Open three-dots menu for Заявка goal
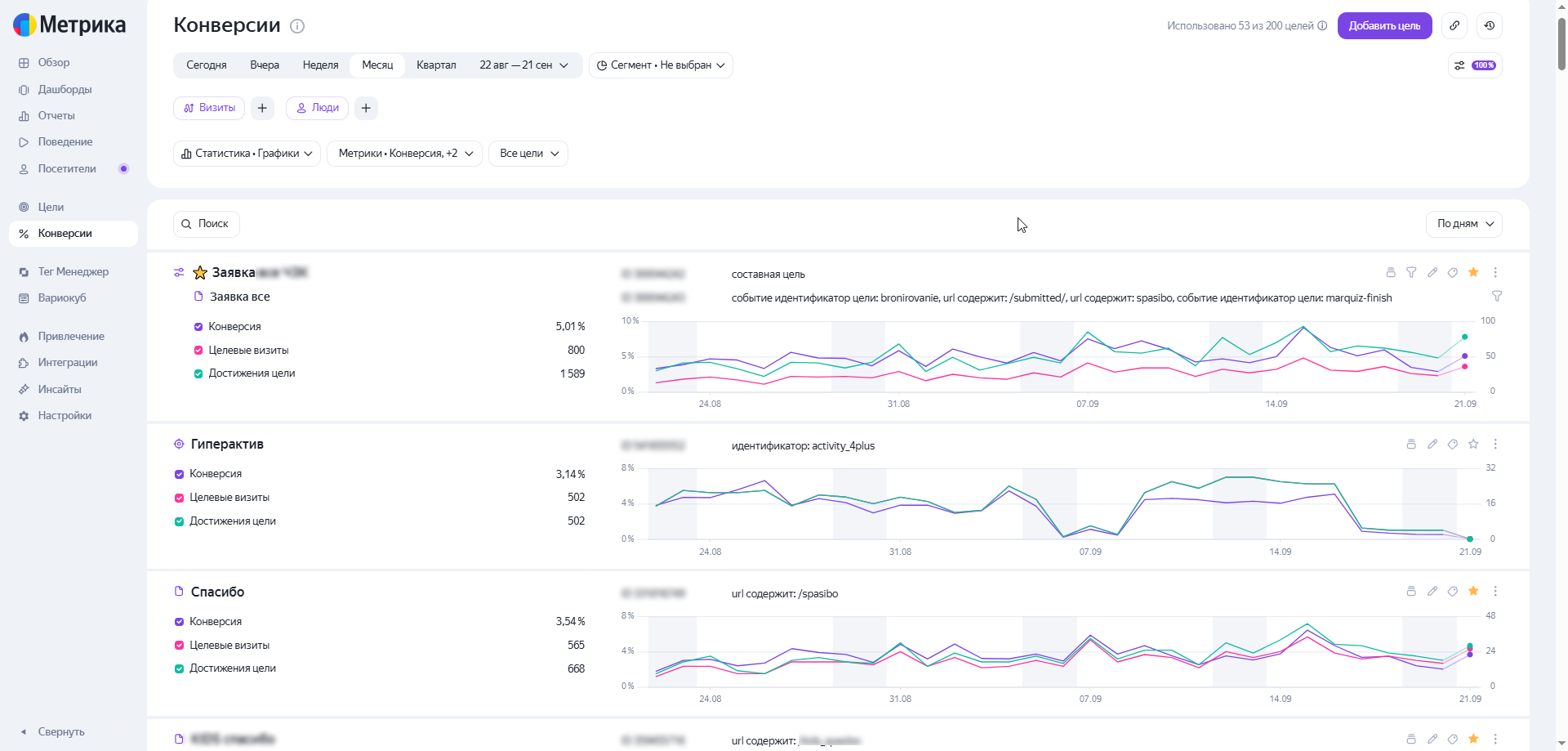The image size is (1568, 751). 1495,273
